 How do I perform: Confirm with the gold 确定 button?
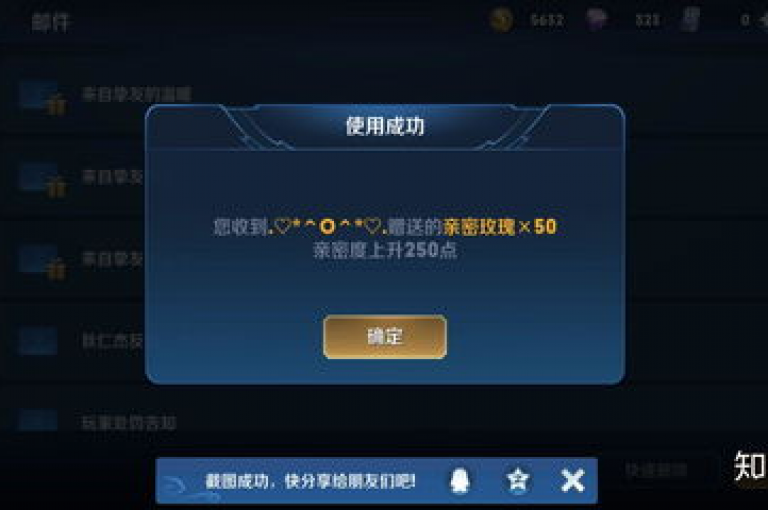pos(385,337)
